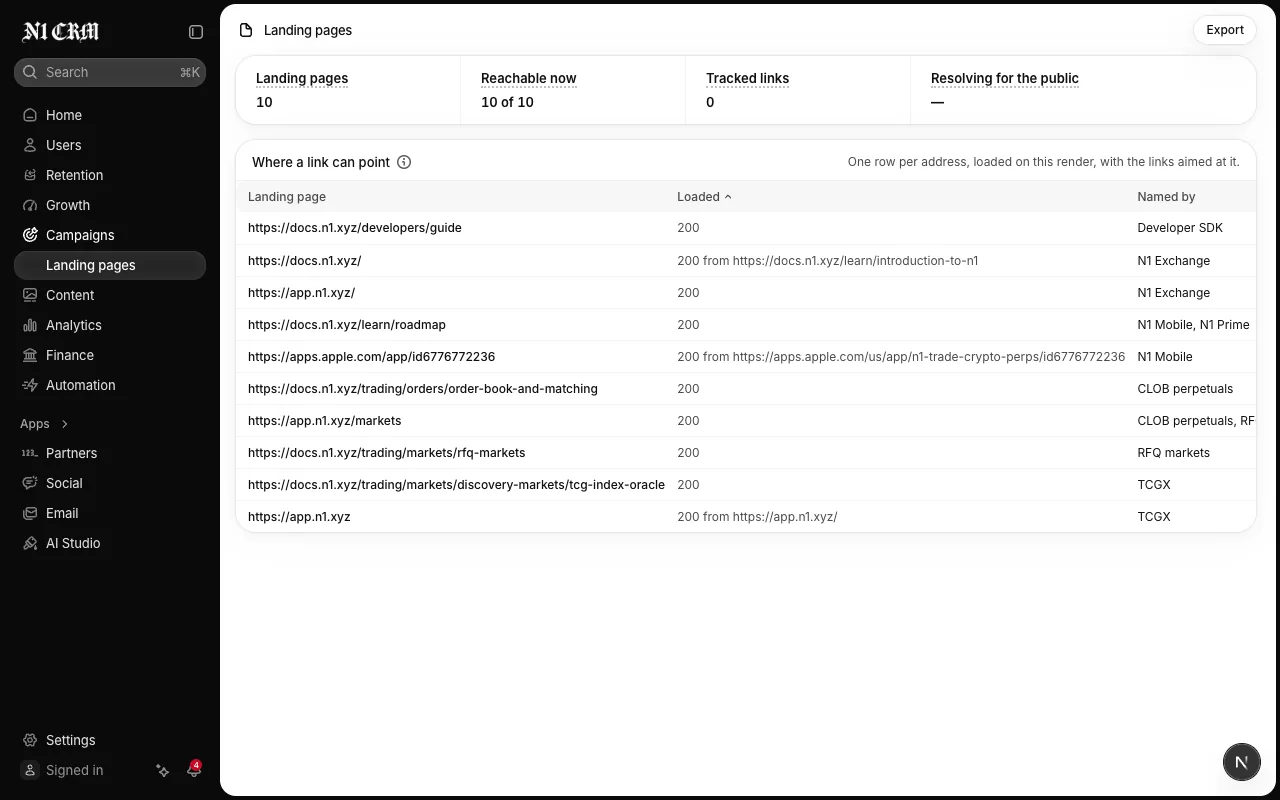Viewport: 1280px width, 800px height.
Task: Click the Settings gear icon
Action: point(30,740)
